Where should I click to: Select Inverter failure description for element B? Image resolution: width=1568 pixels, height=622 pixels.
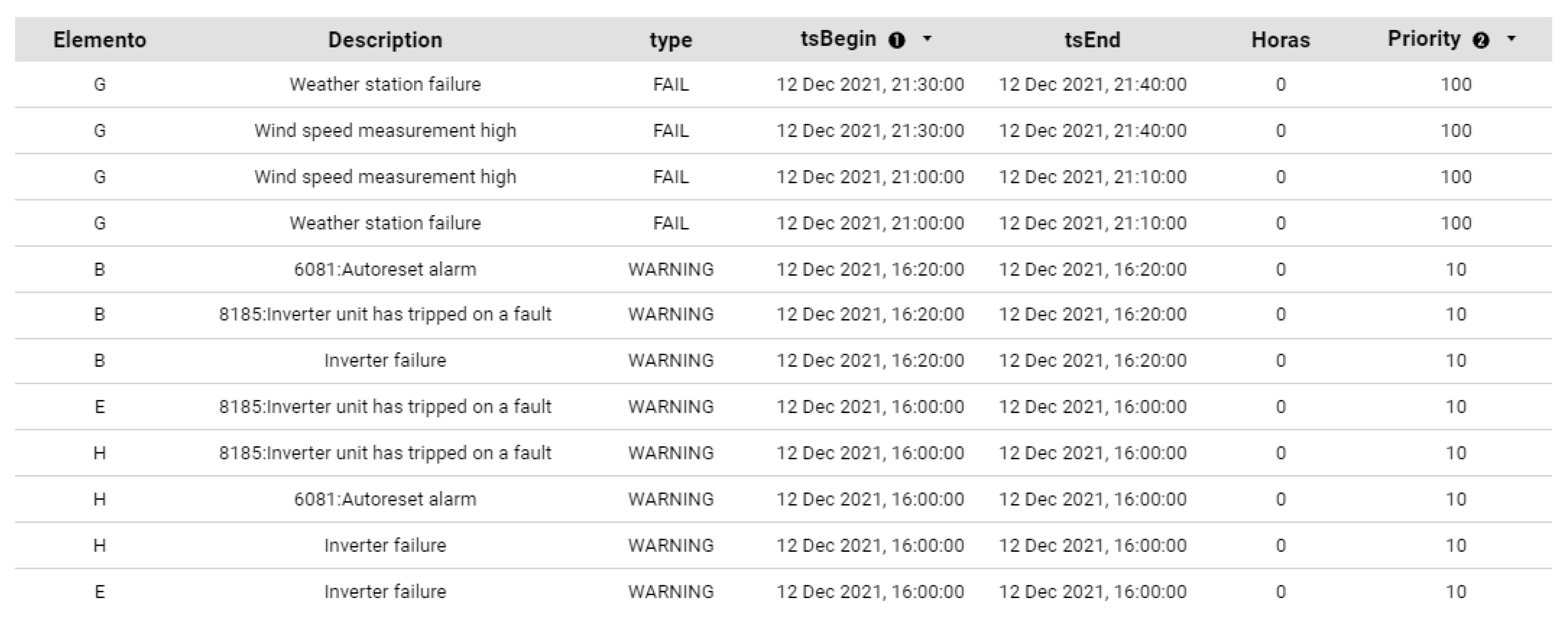point(385,360)
